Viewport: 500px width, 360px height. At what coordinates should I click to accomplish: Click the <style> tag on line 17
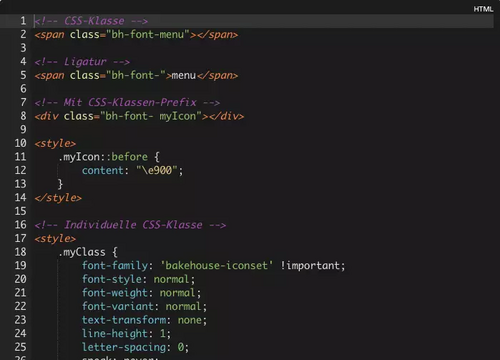tap(55, 239)
